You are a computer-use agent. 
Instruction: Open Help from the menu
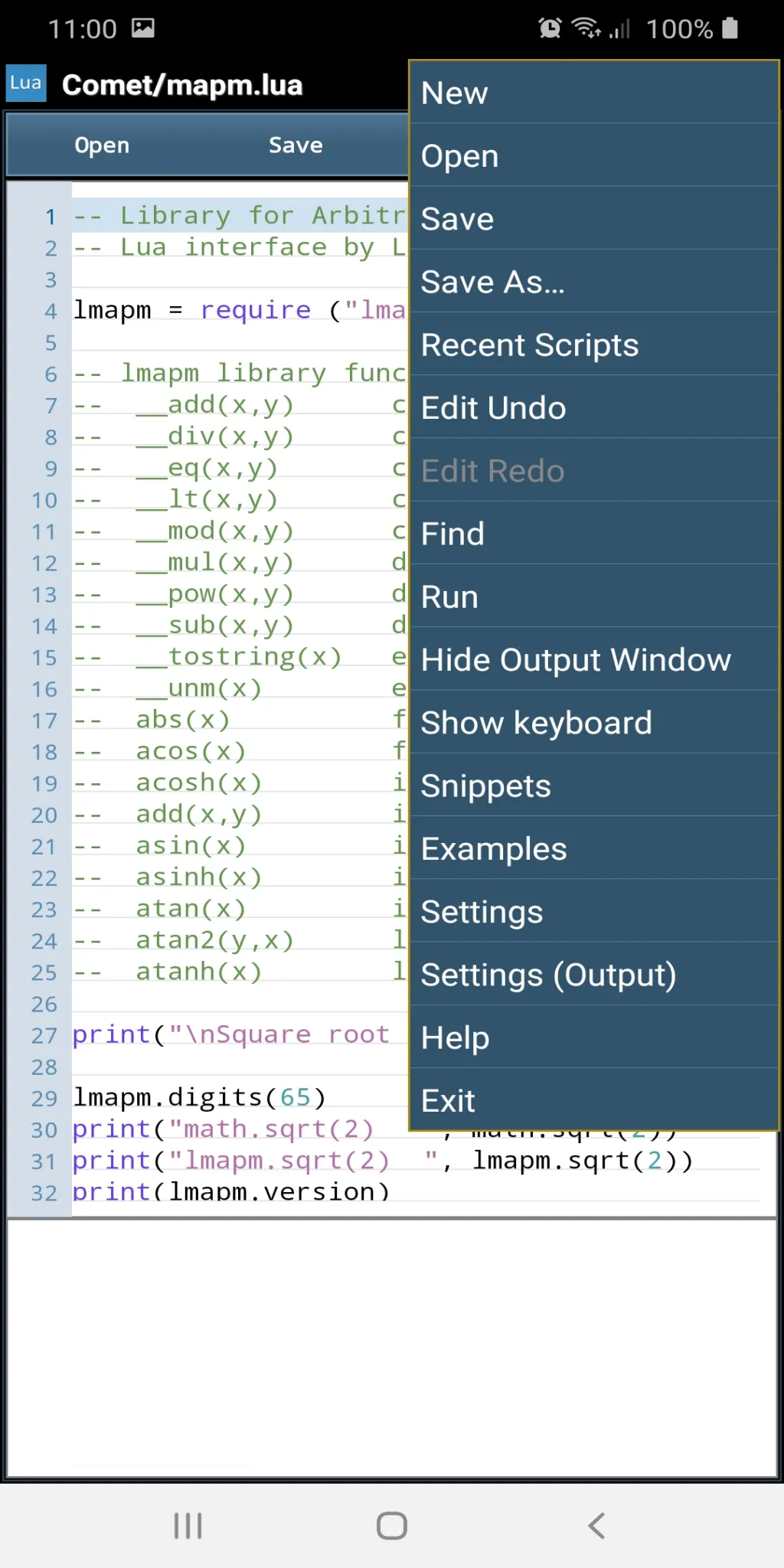click(x=594, y=1037)
